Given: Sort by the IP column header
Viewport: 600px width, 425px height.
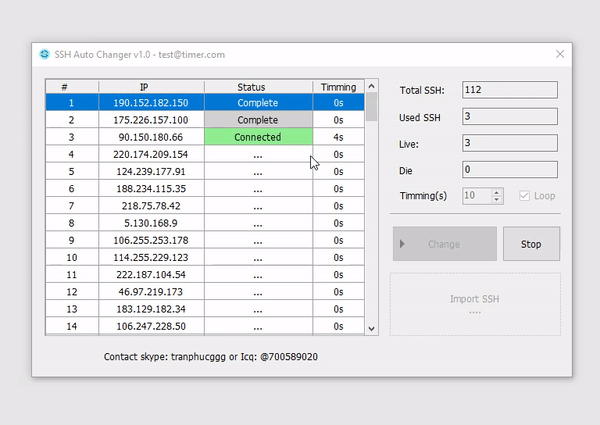Looking at the screenshot, I should pos(151,87).
